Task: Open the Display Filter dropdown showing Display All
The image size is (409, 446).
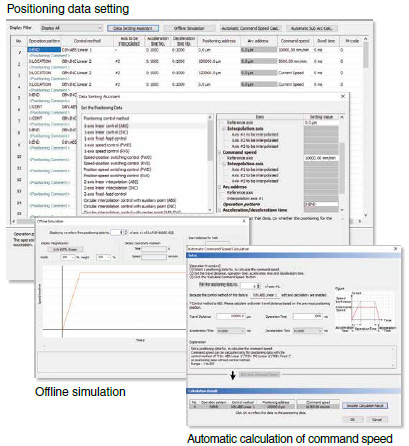Action: click(x=71, y=28)
